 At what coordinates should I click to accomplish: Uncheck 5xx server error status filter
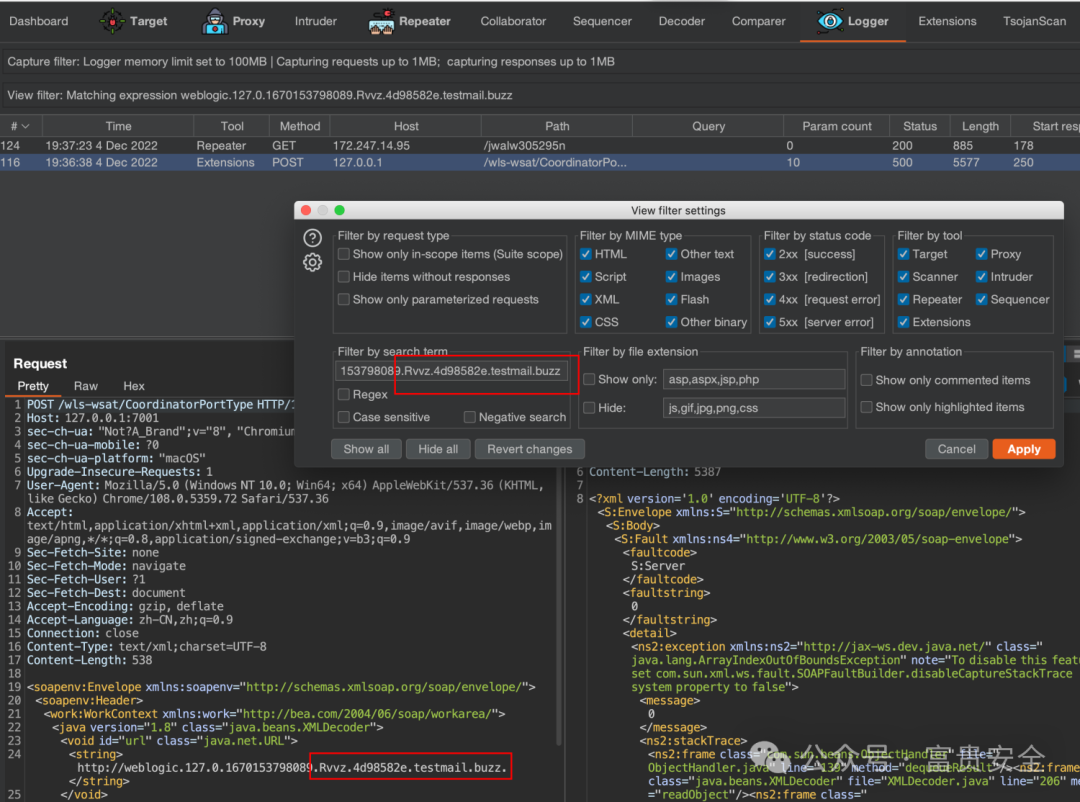(x=769, y=322)
